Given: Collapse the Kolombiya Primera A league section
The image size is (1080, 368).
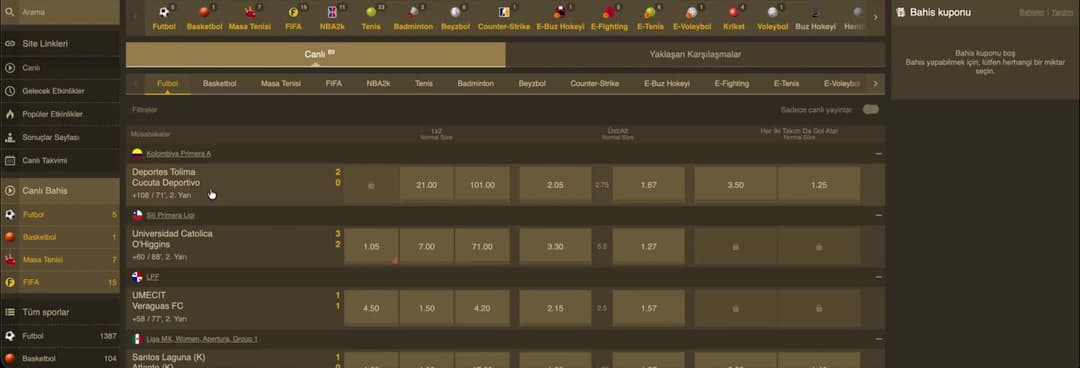Looking at the screenshot, I should [878, 154].
